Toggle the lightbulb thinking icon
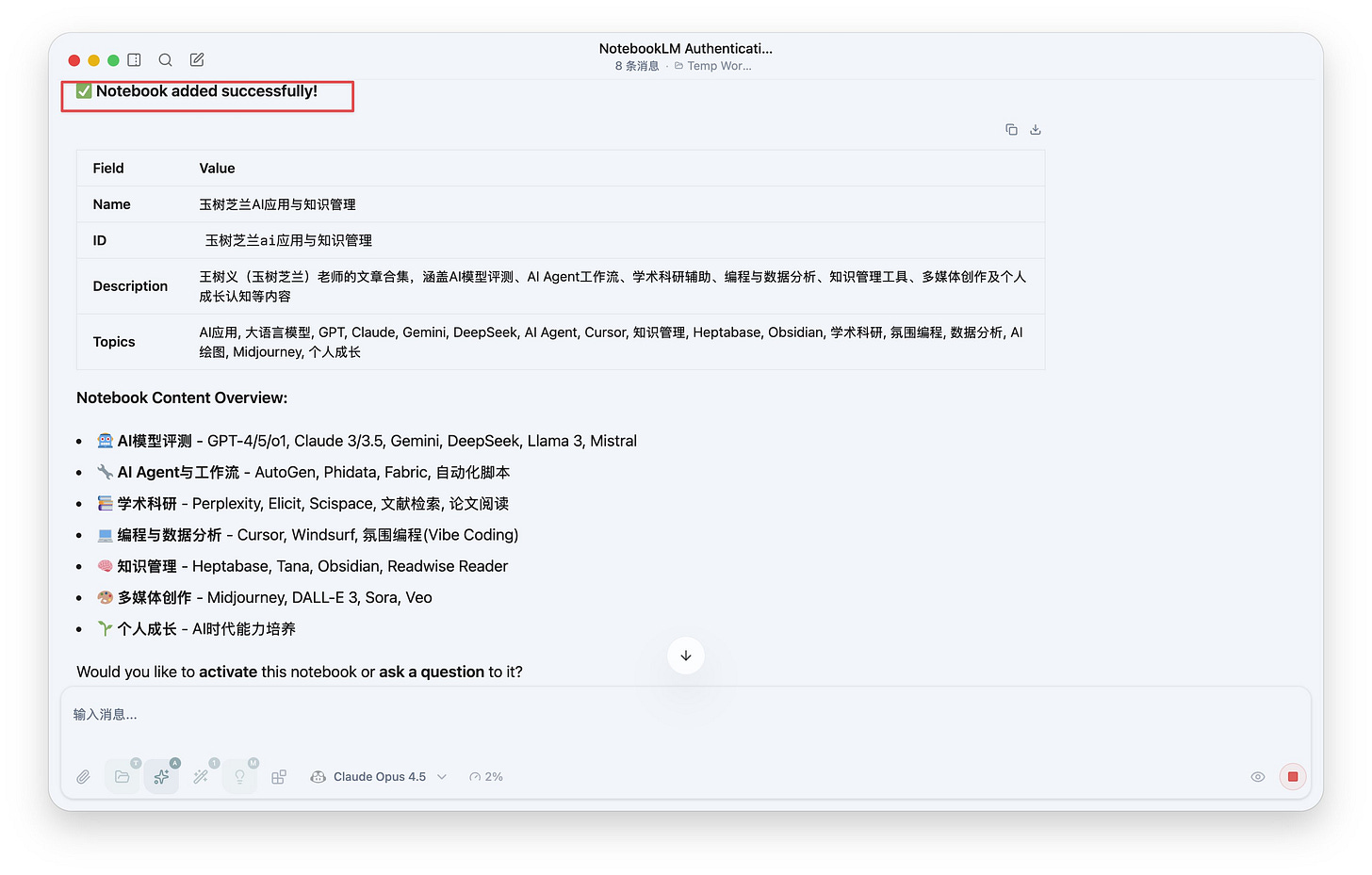This screenshot has height=875, width=1372. 239,777
